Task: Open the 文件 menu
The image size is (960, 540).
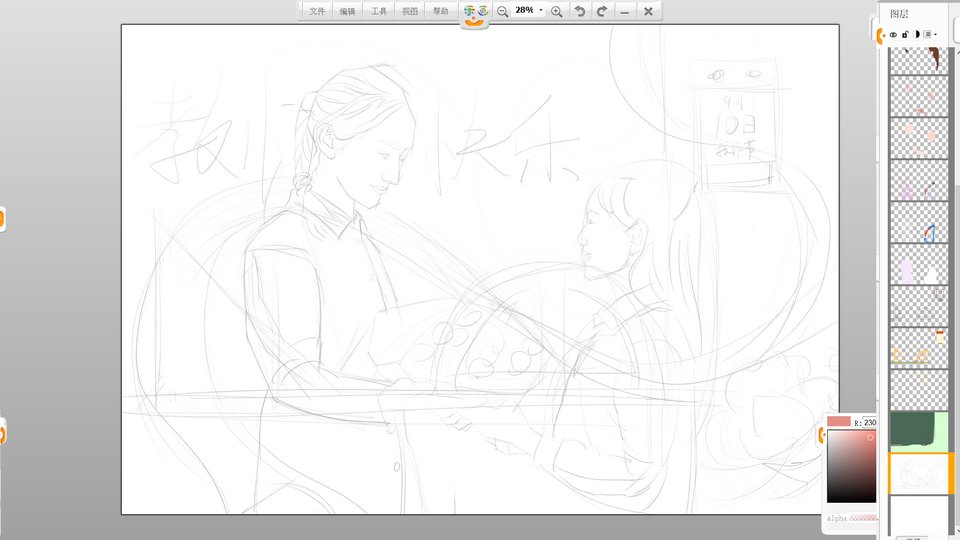Action: 317,11
